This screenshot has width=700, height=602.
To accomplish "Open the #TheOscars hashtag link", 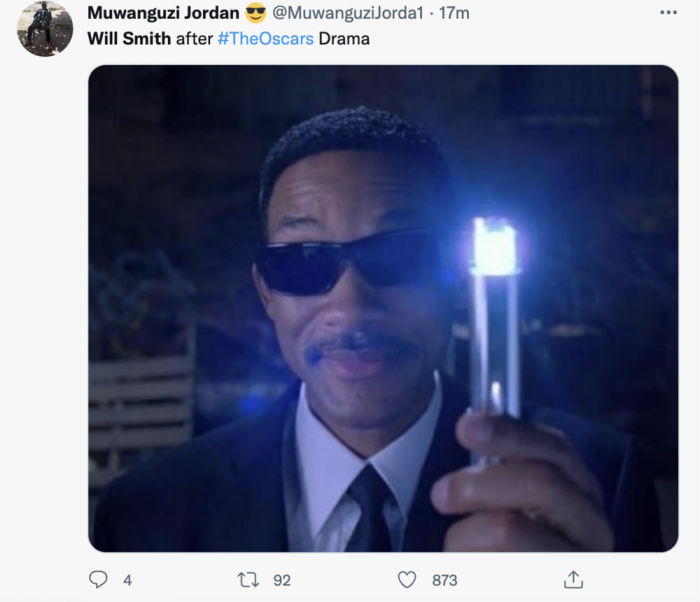I will tap(265, 38).
